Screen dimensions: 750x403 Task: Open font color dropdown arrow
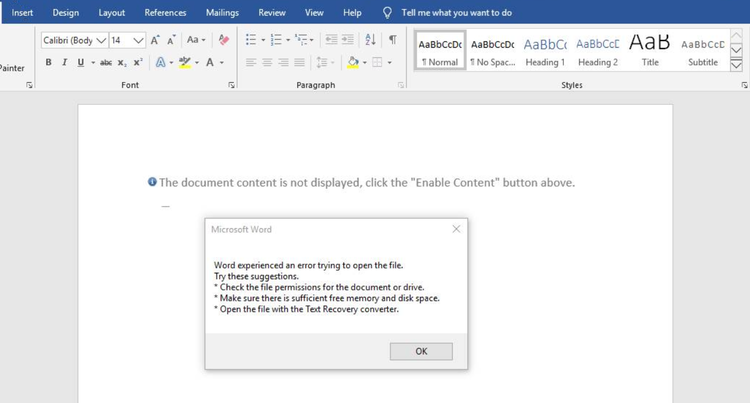tap(221, 63)
